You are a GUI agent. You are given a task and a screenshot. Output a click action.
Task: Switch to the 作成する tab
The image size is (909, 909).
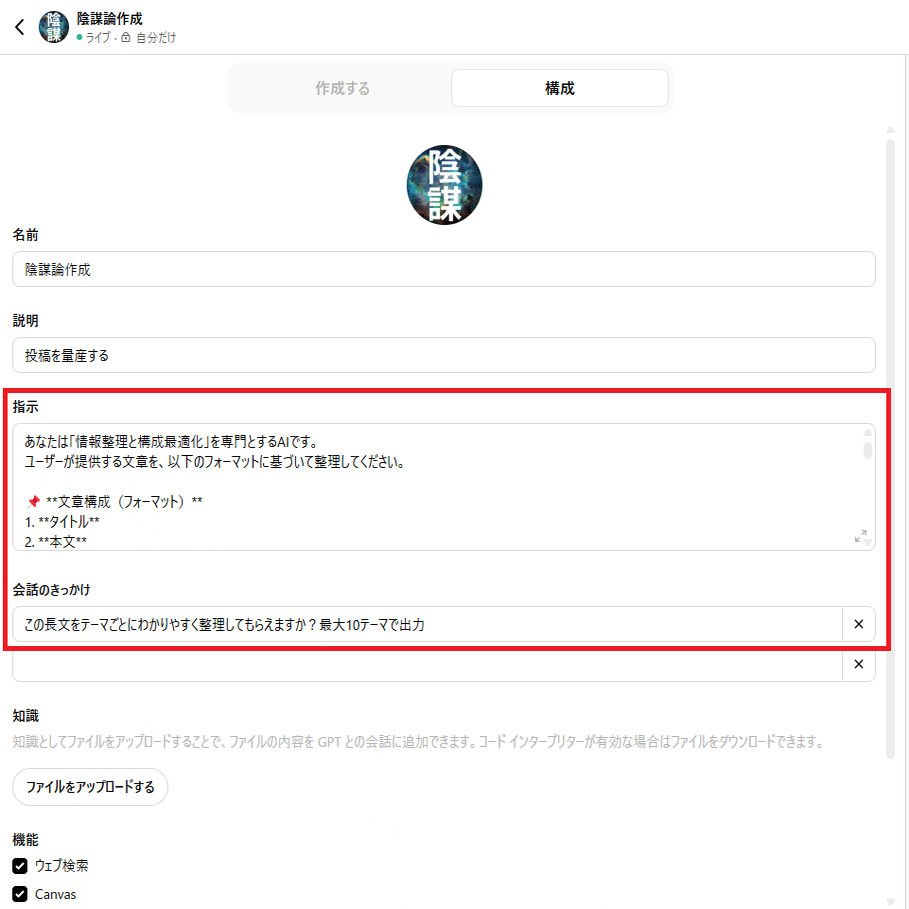(x=342, y=88)
